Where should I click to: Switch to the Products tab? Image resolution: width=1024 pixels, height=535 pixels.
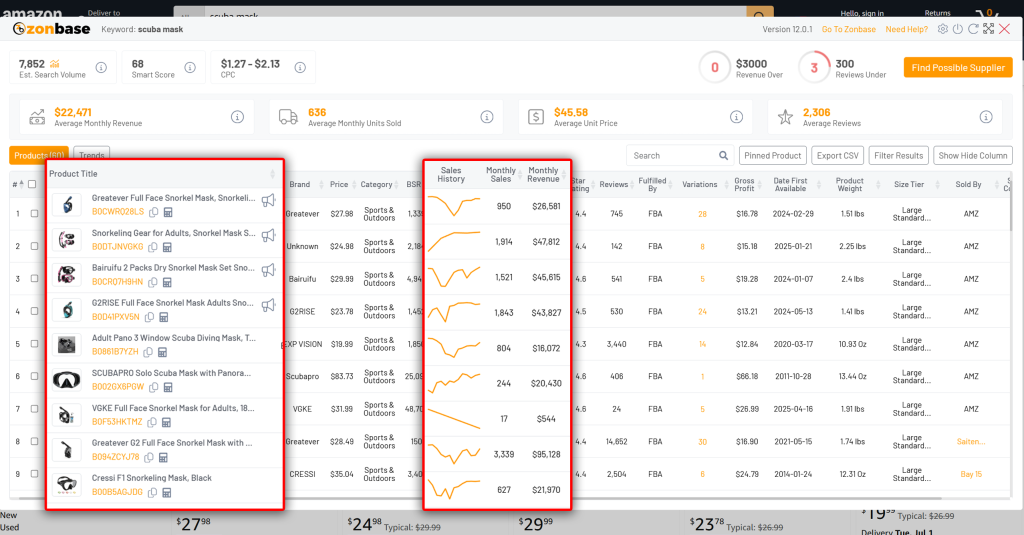pyautogui.click(x=39, y=155)
